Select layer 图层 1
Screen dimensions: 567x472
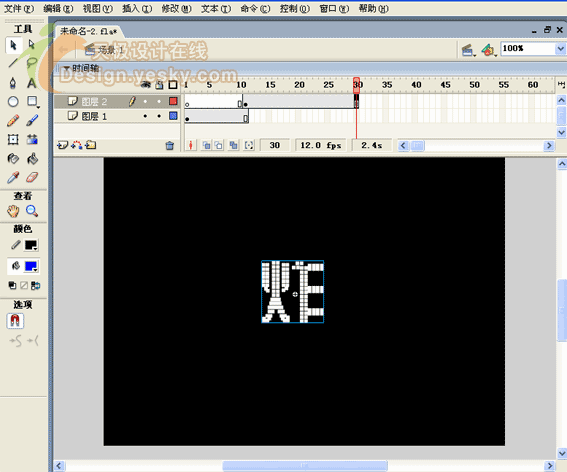point(94,116)
